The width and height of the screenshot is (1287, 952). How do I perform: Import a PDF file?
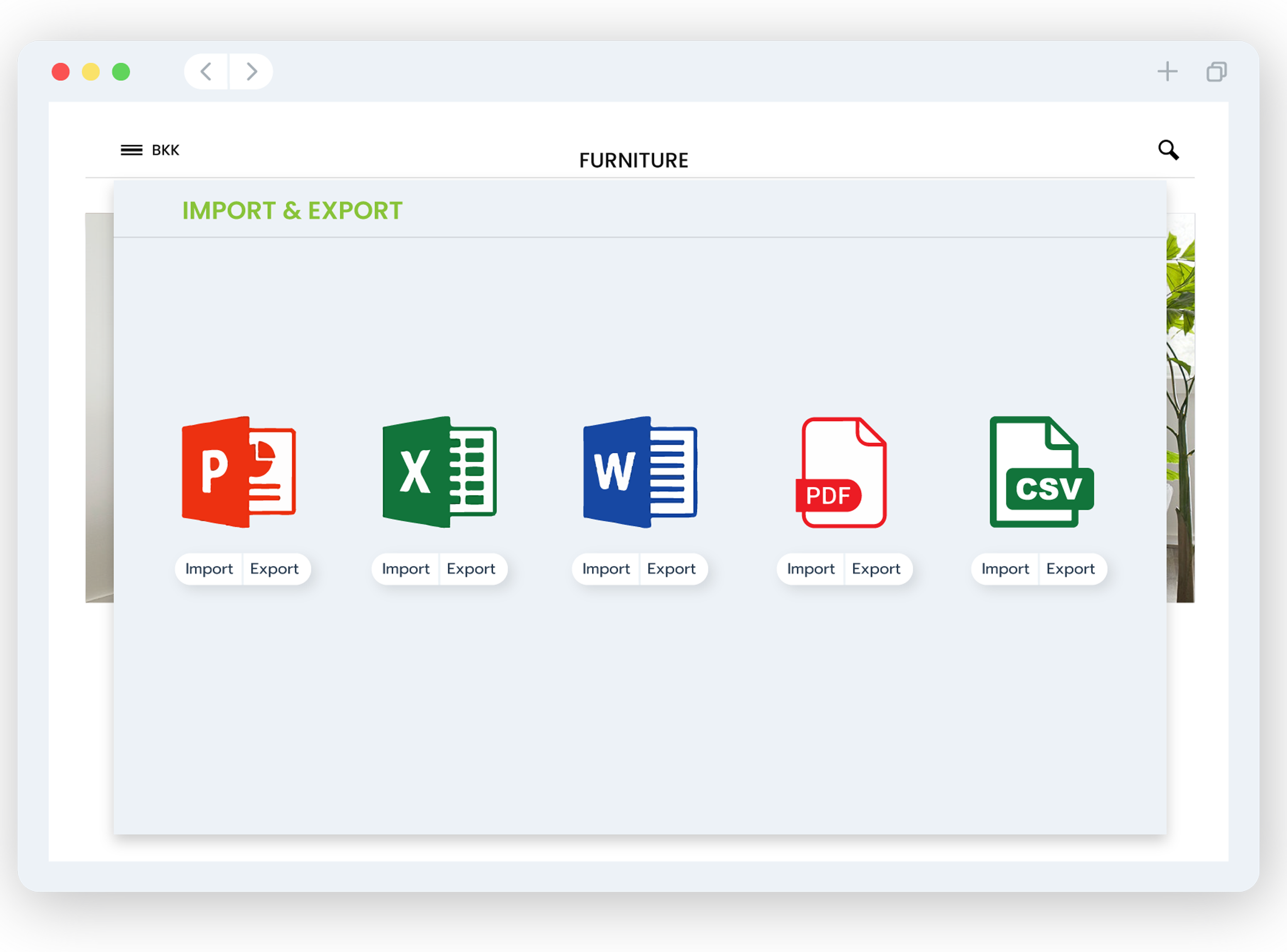(810, 569)
